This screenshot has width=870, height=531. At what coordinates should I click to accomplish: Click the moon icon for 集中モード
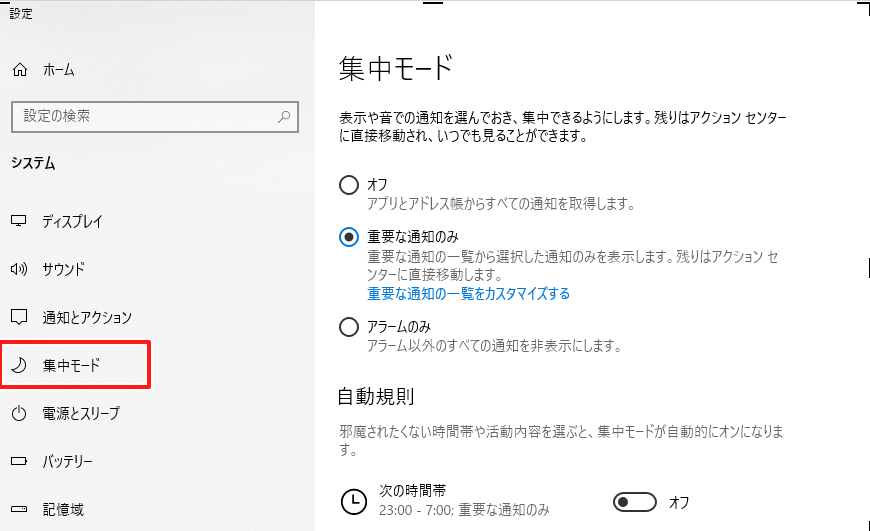pos(19,365)
